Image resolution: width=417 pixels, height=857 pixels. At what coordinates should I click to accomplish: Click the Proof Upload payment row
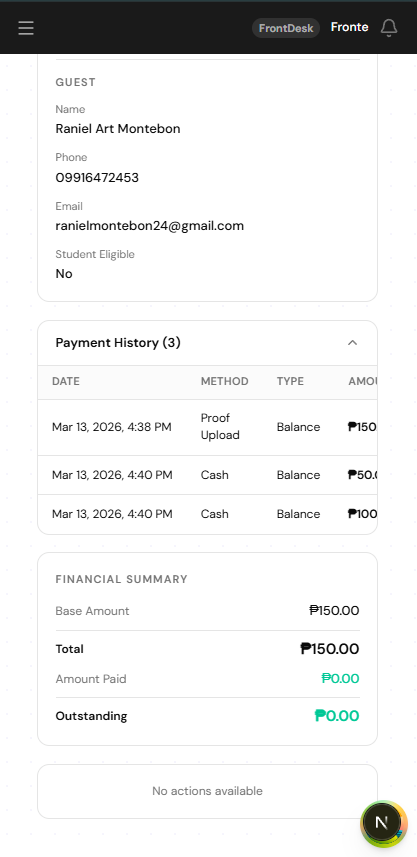point(207,427)
